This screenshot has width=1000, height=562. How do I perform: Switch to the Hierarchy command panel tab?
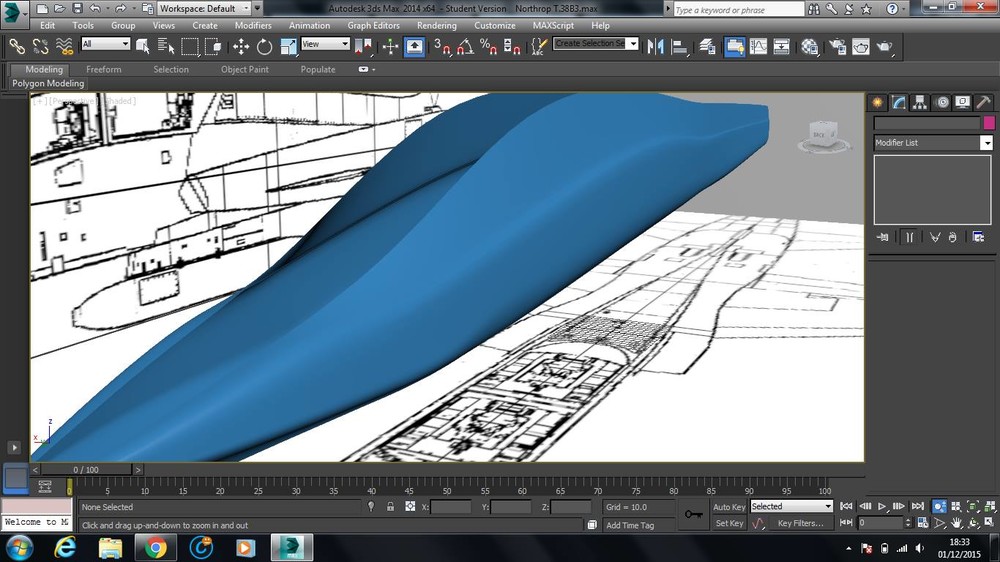tap(920, 102)
